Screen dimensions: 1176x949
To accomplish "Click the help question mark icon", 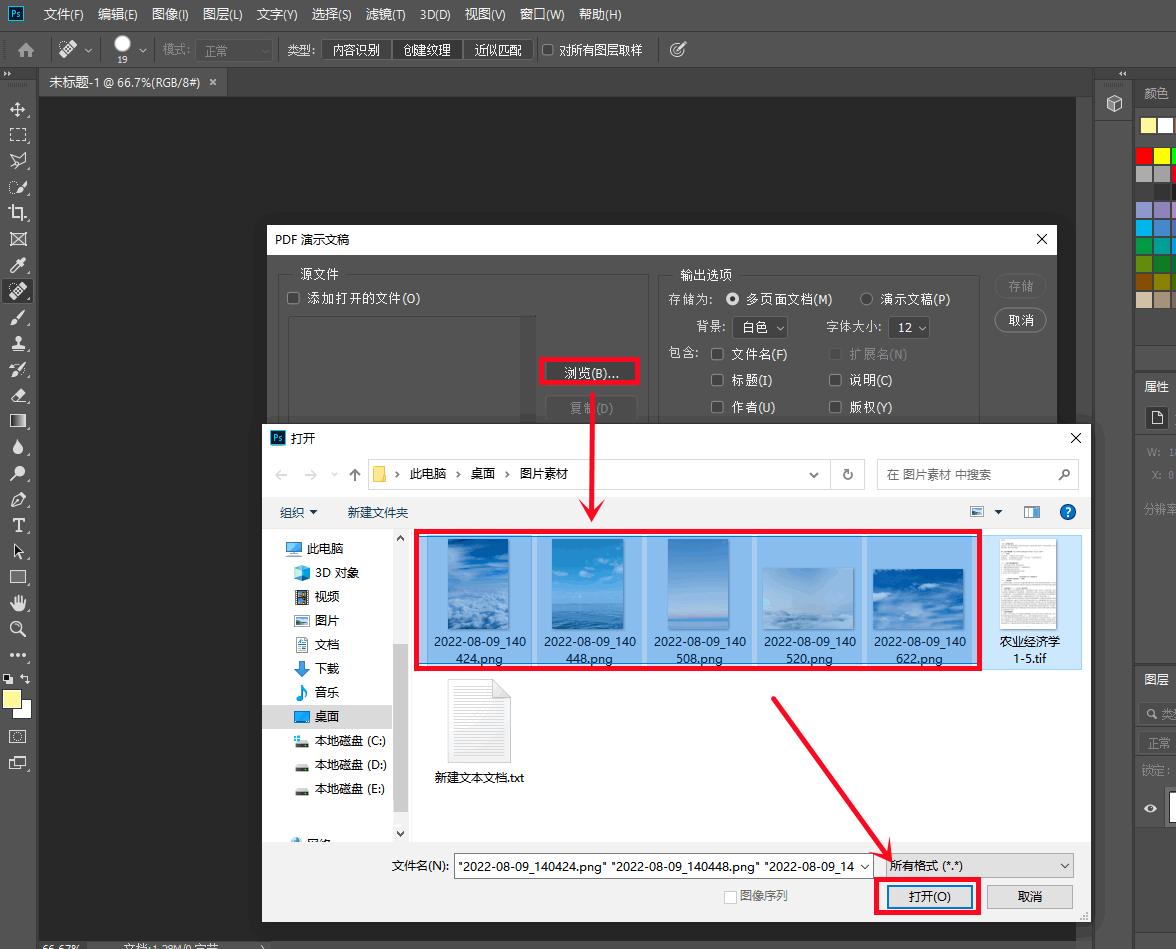I will [1067, 512].
